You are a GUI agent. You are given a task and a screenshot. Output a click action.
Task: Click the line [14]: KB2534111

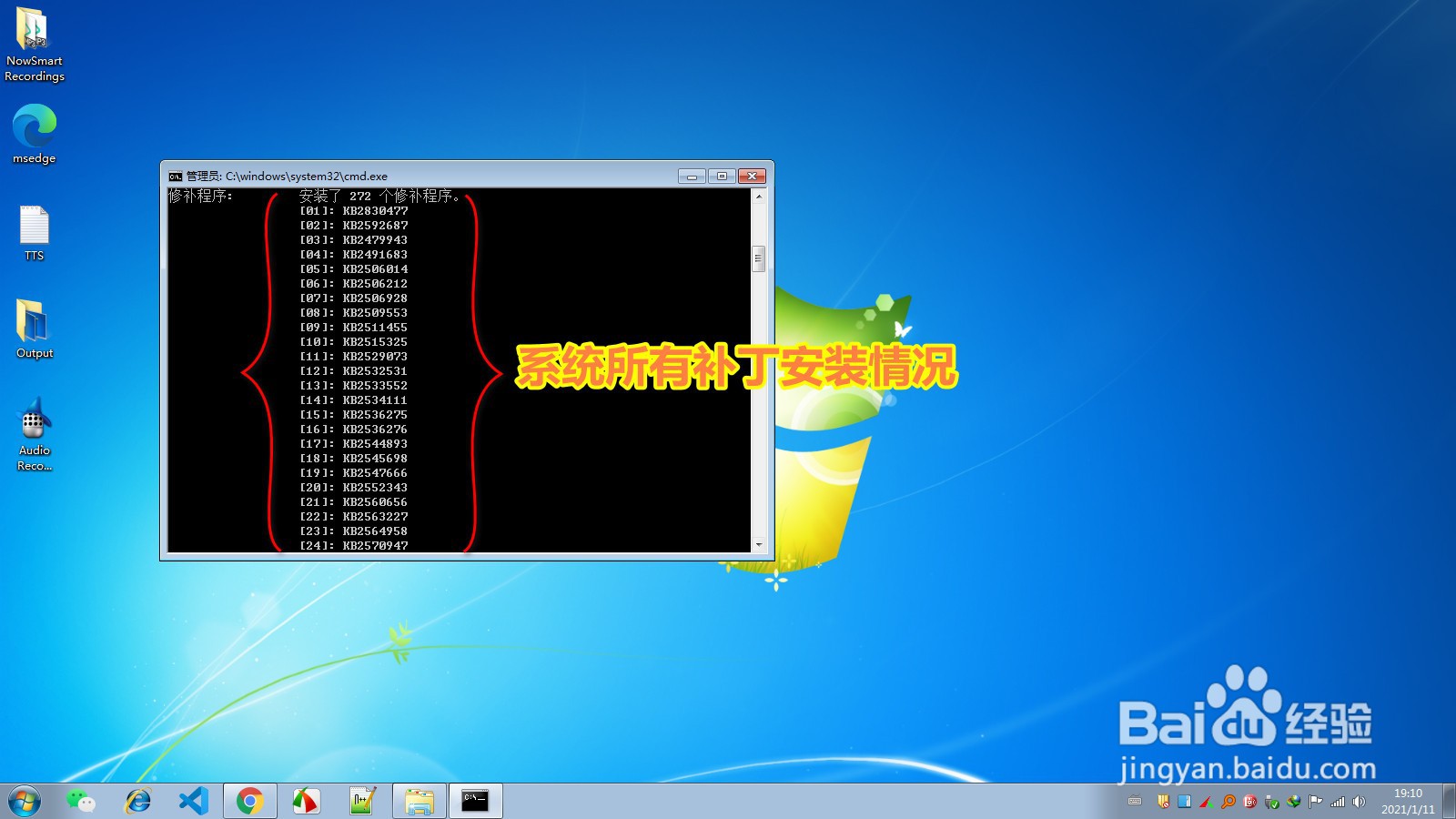click(354, 400)
